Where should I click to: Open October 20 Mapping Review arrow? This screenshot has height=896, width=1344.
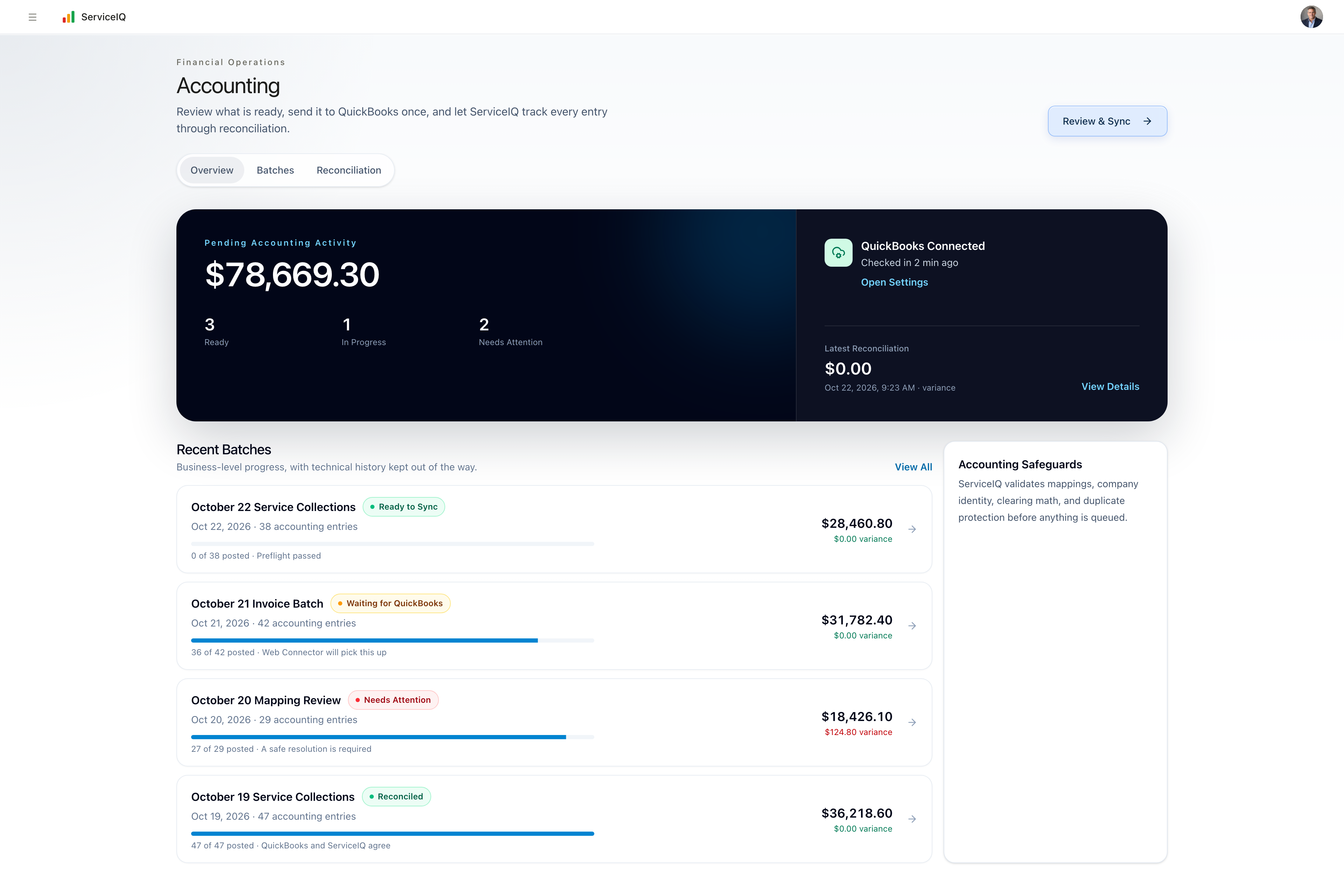point(912,722)
